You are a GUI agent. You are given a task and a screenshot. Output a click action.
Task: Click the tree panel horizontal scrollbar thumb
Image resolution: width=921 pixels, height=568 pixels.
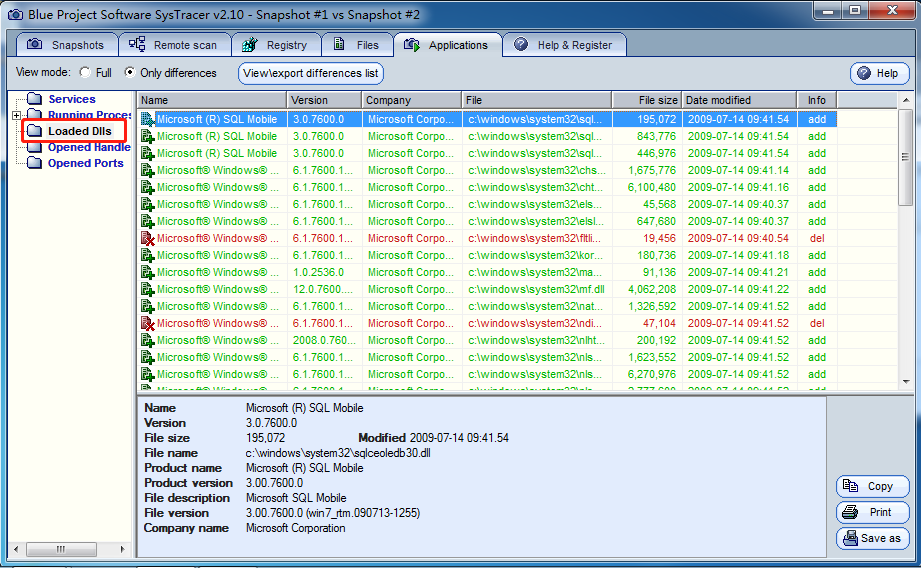pyautogui.click(x=61, y=549)
